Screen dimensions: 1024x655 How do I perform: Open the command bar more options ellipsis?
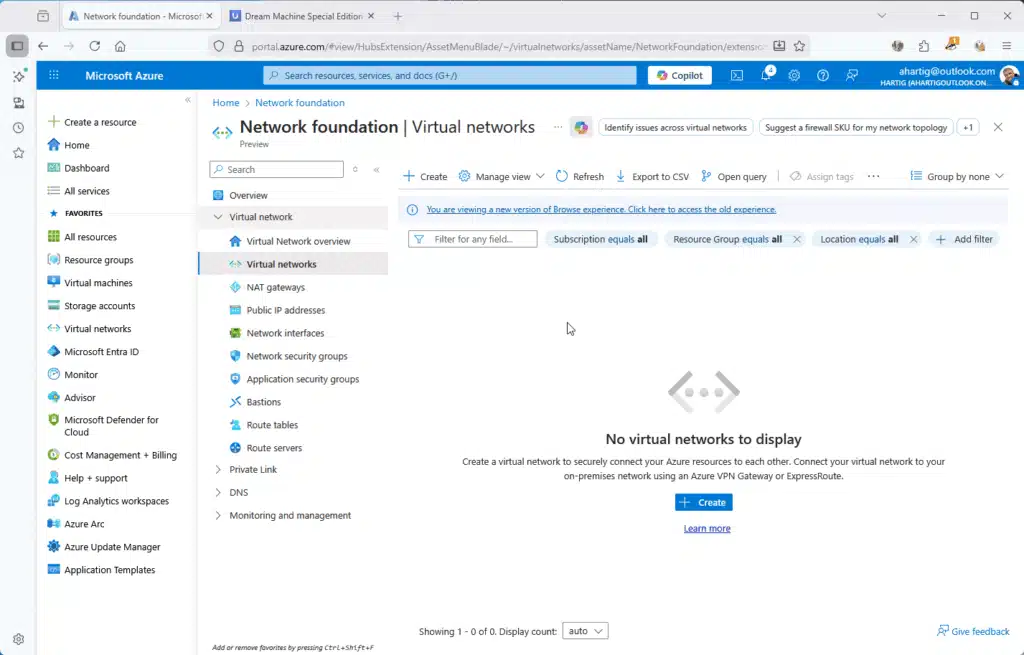pyautogui.click(x=873, y=176)
